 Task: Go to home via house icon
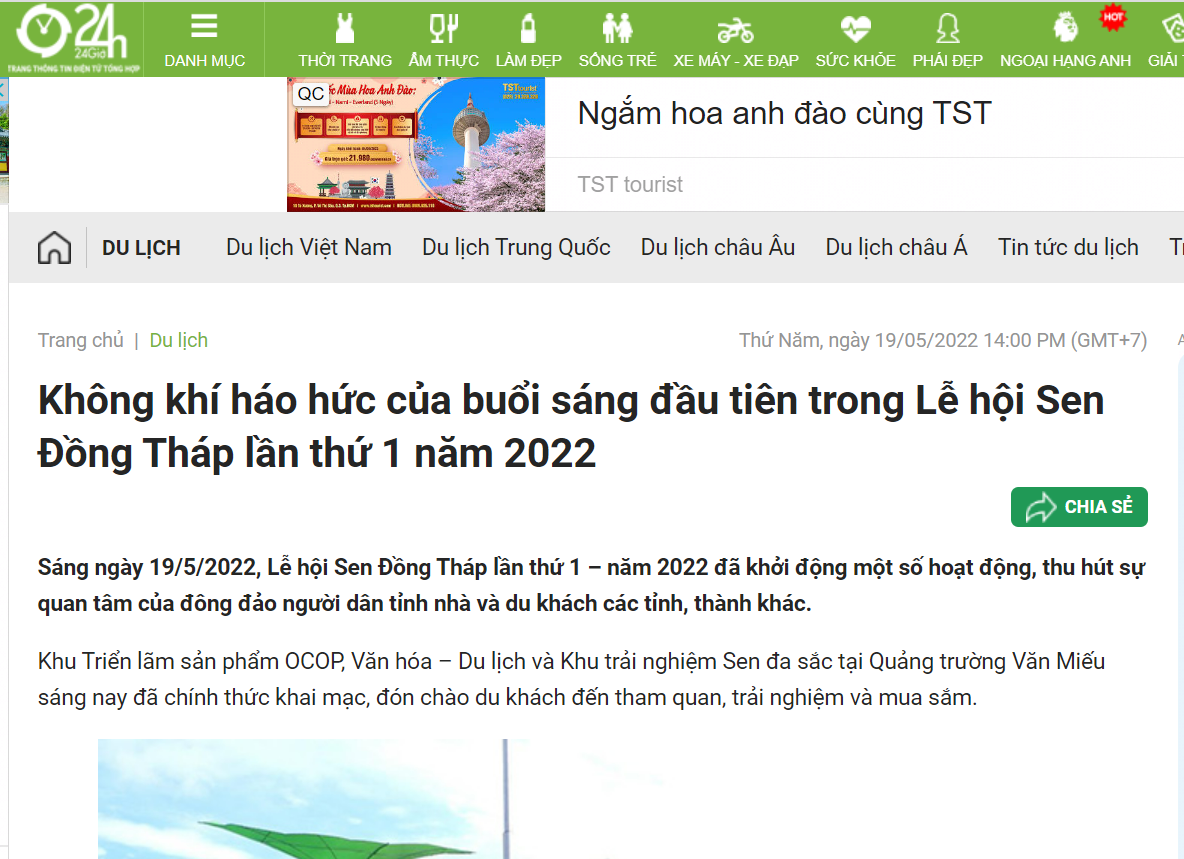[x=54, y=248]
